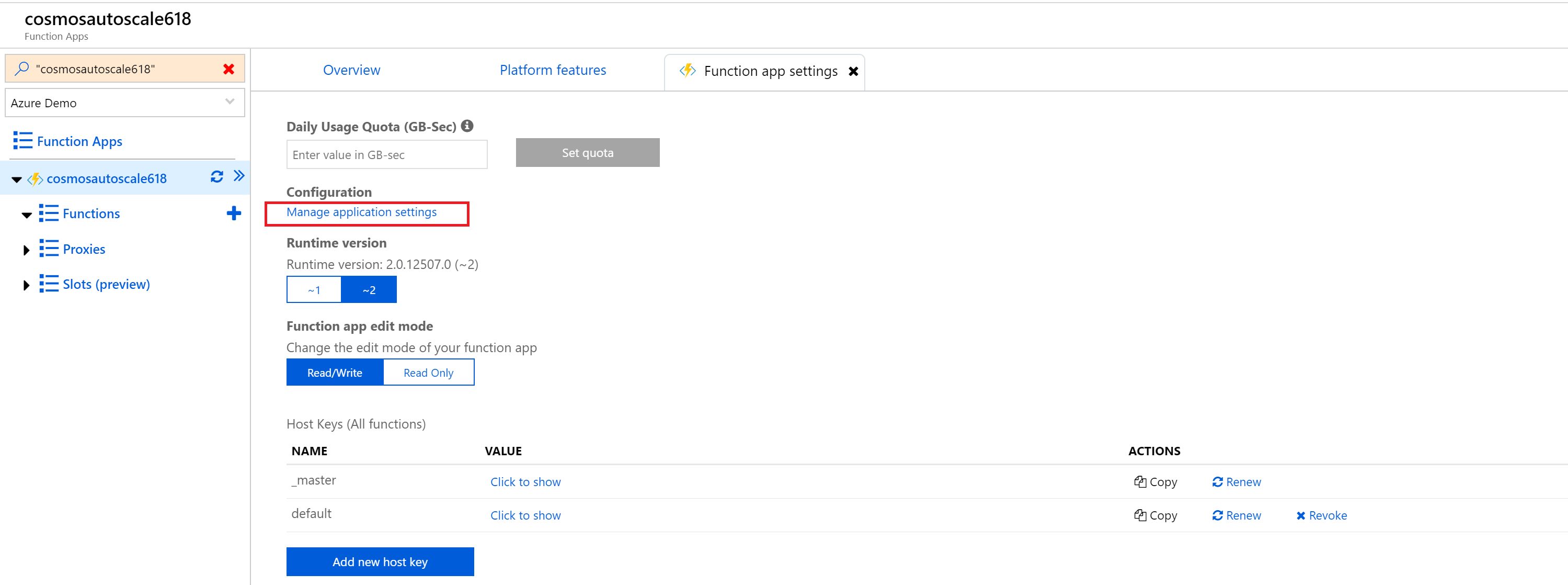Click the Functions list icon
Viewport: 1568px width, 585px height.
[49, 213]
